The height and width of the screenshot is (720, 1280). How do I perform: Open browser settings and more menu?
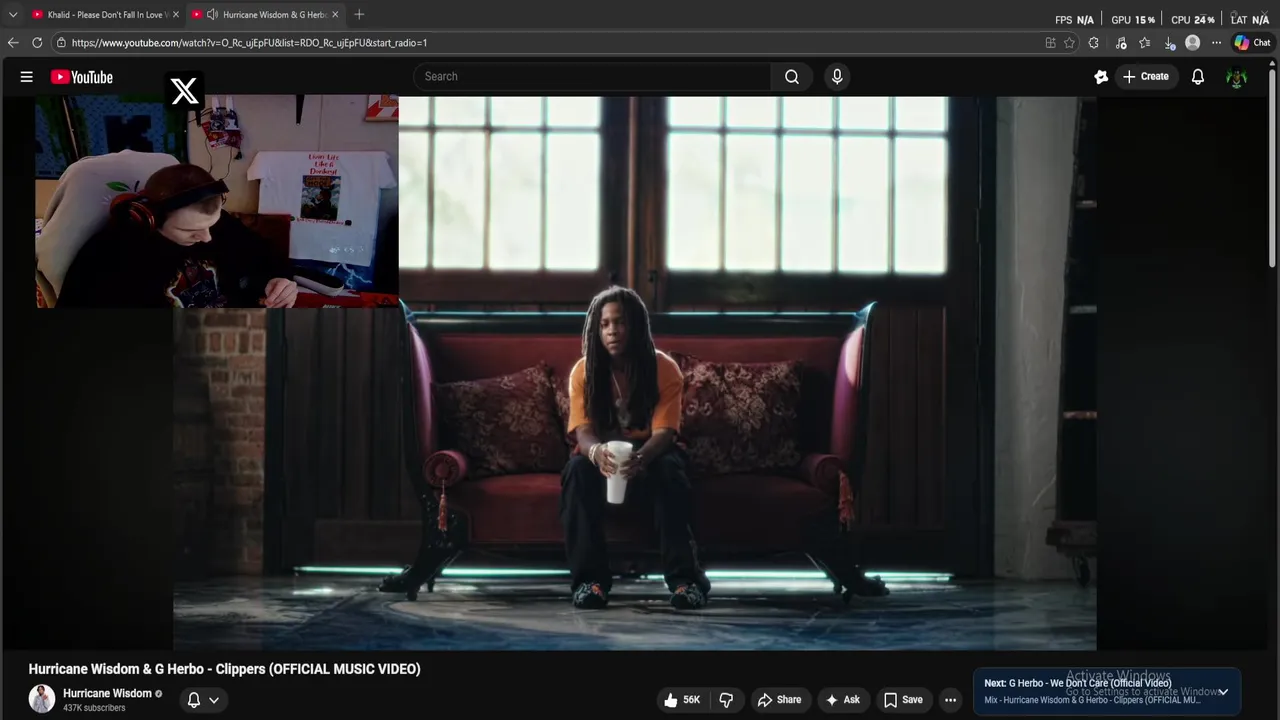[1216, 43]
